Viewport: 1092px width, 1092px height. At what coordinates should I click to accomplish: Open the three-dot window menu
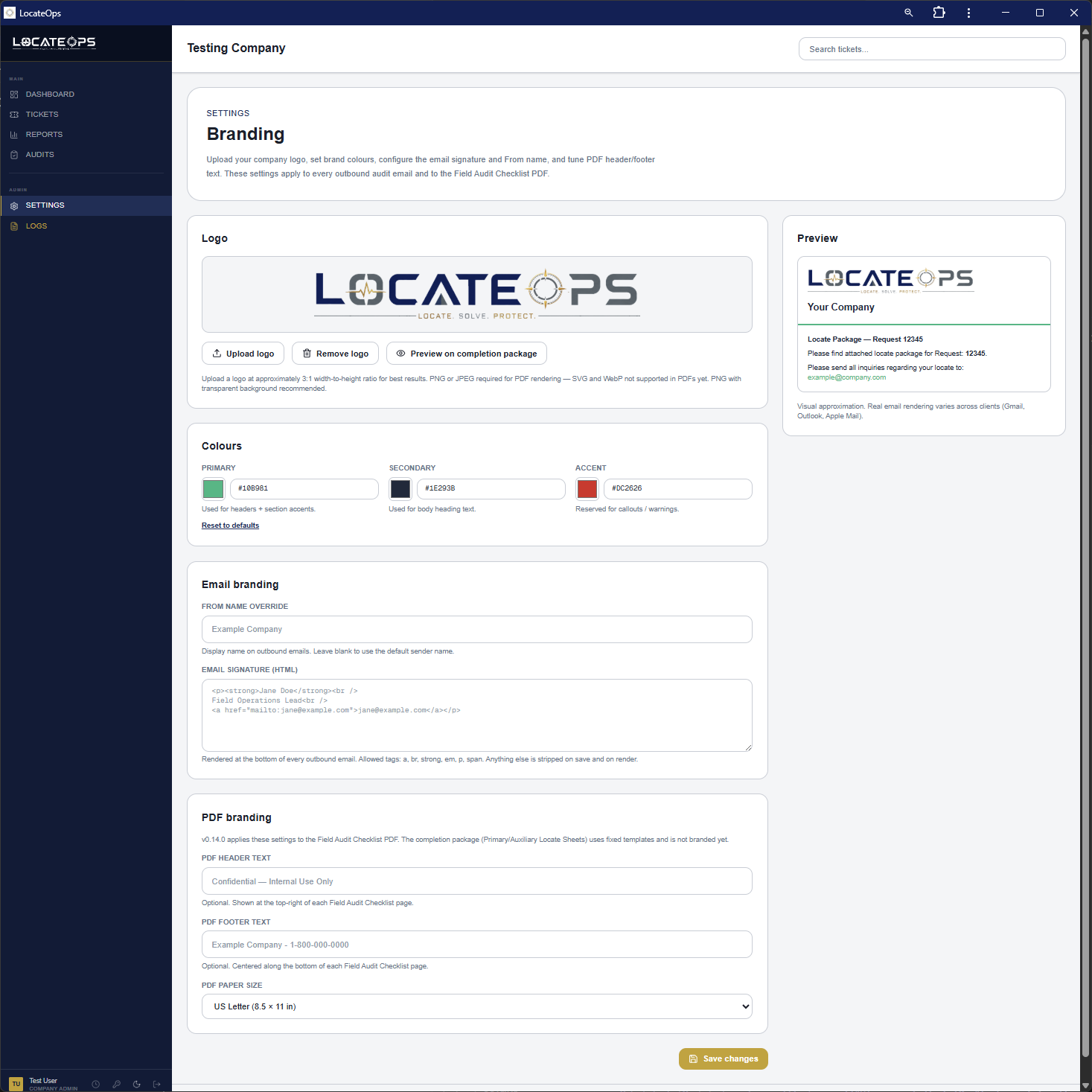(x=968, y=13)
